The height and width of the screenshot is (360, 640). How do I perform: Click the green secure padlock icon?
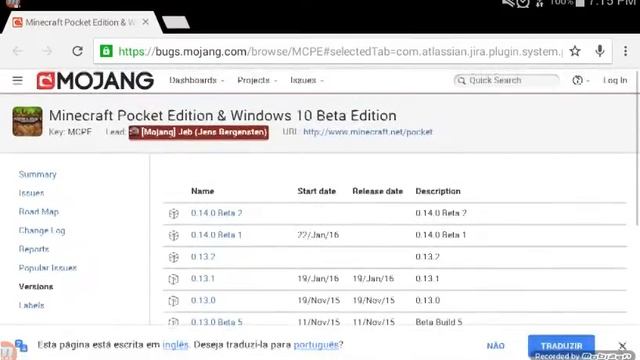pyautogui.click(x=106, y=51)
